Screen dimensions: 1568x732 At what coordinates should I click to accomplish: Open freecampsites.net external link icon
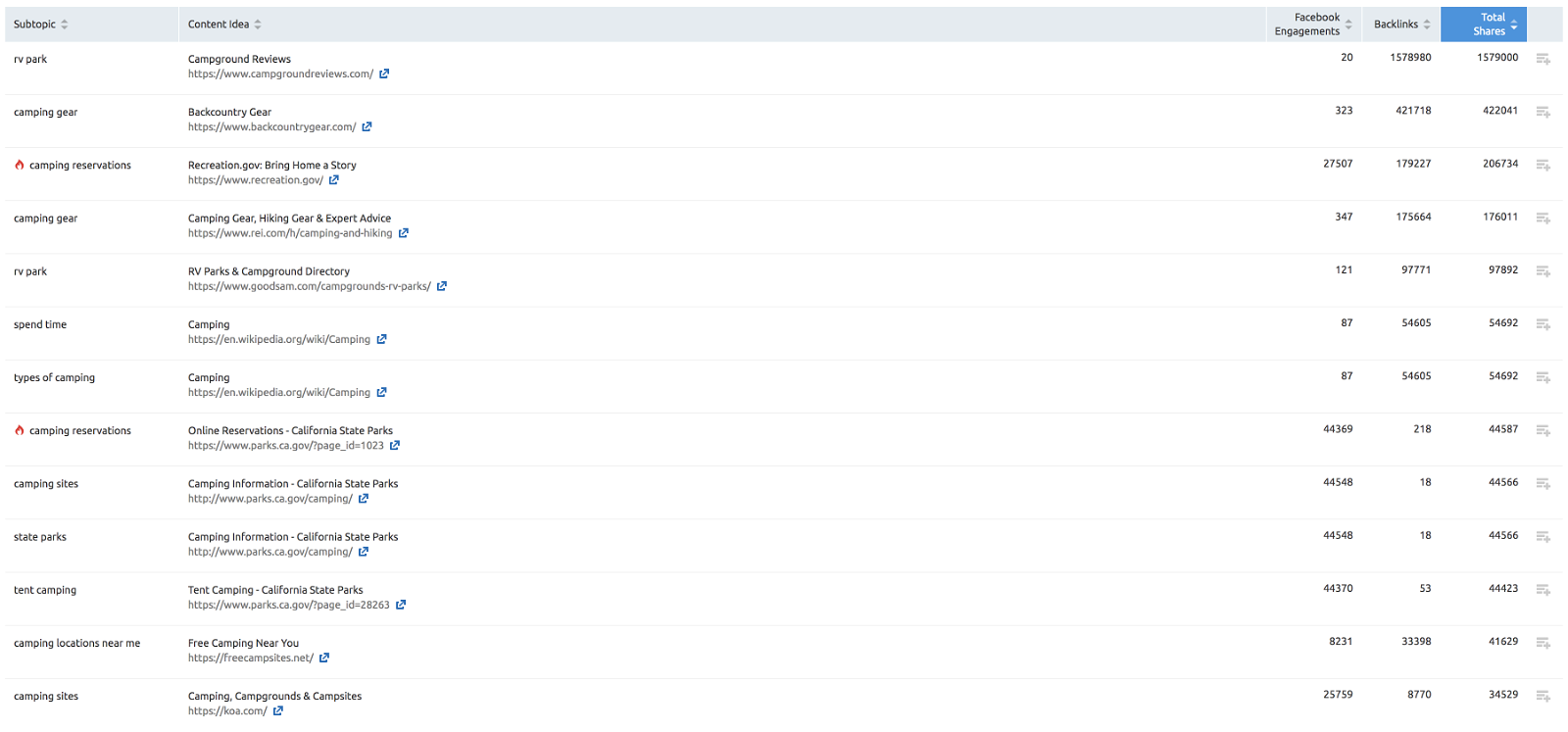pos(324,658)
